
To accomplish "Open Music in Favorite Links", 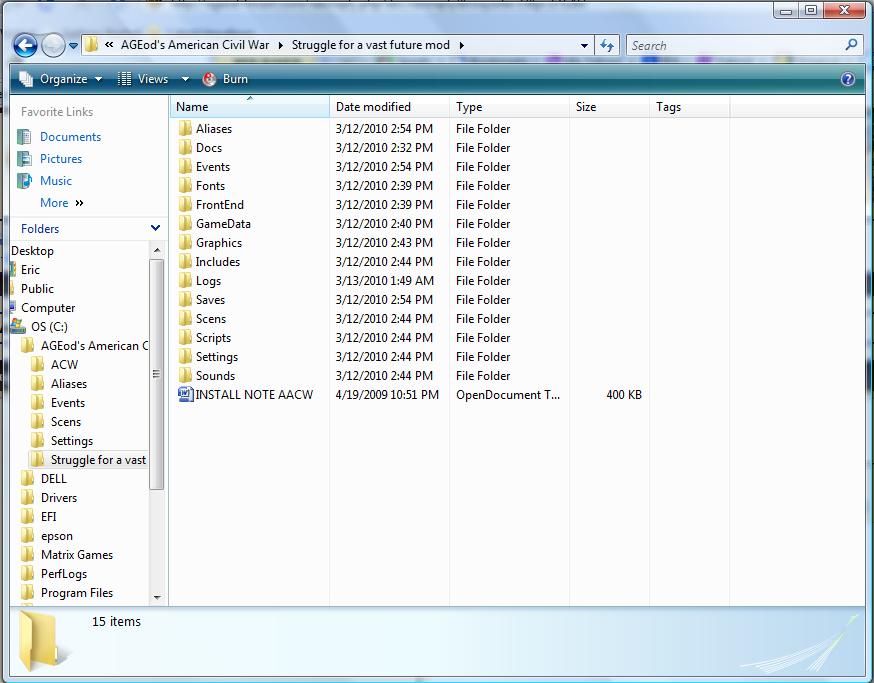I will click(56, 181).
